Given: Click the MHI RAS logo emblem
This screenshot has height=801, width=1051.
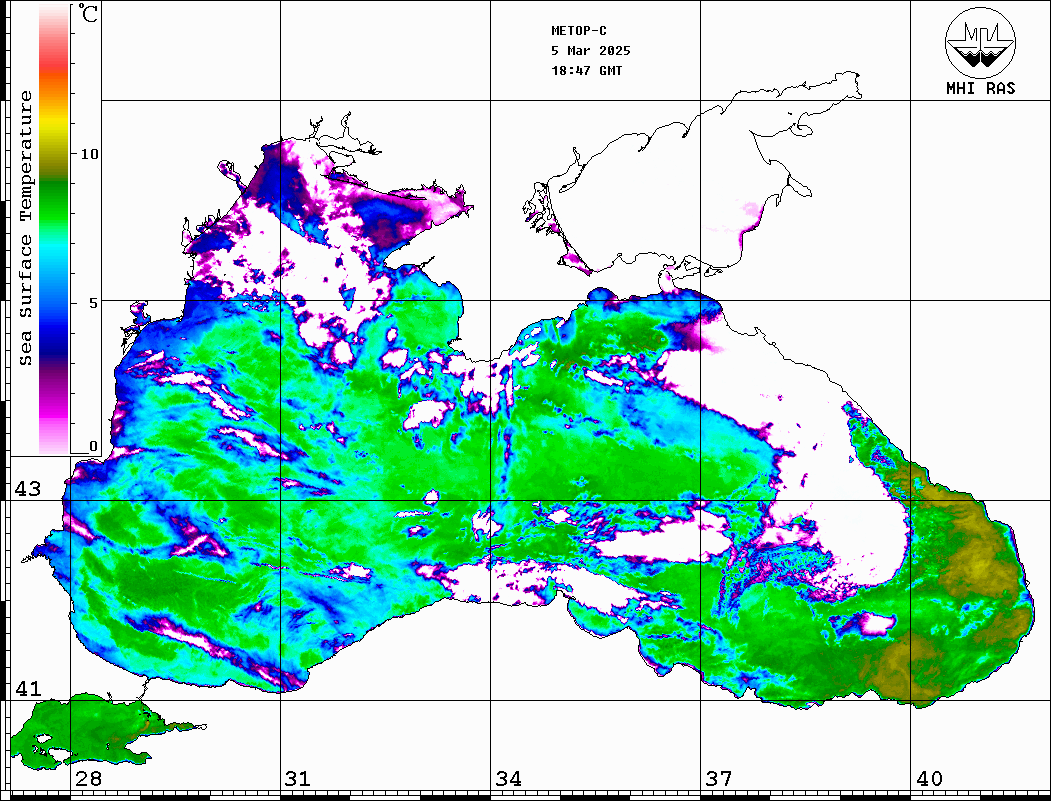Looking at the screenshot, I should click(x=981, y=42).
